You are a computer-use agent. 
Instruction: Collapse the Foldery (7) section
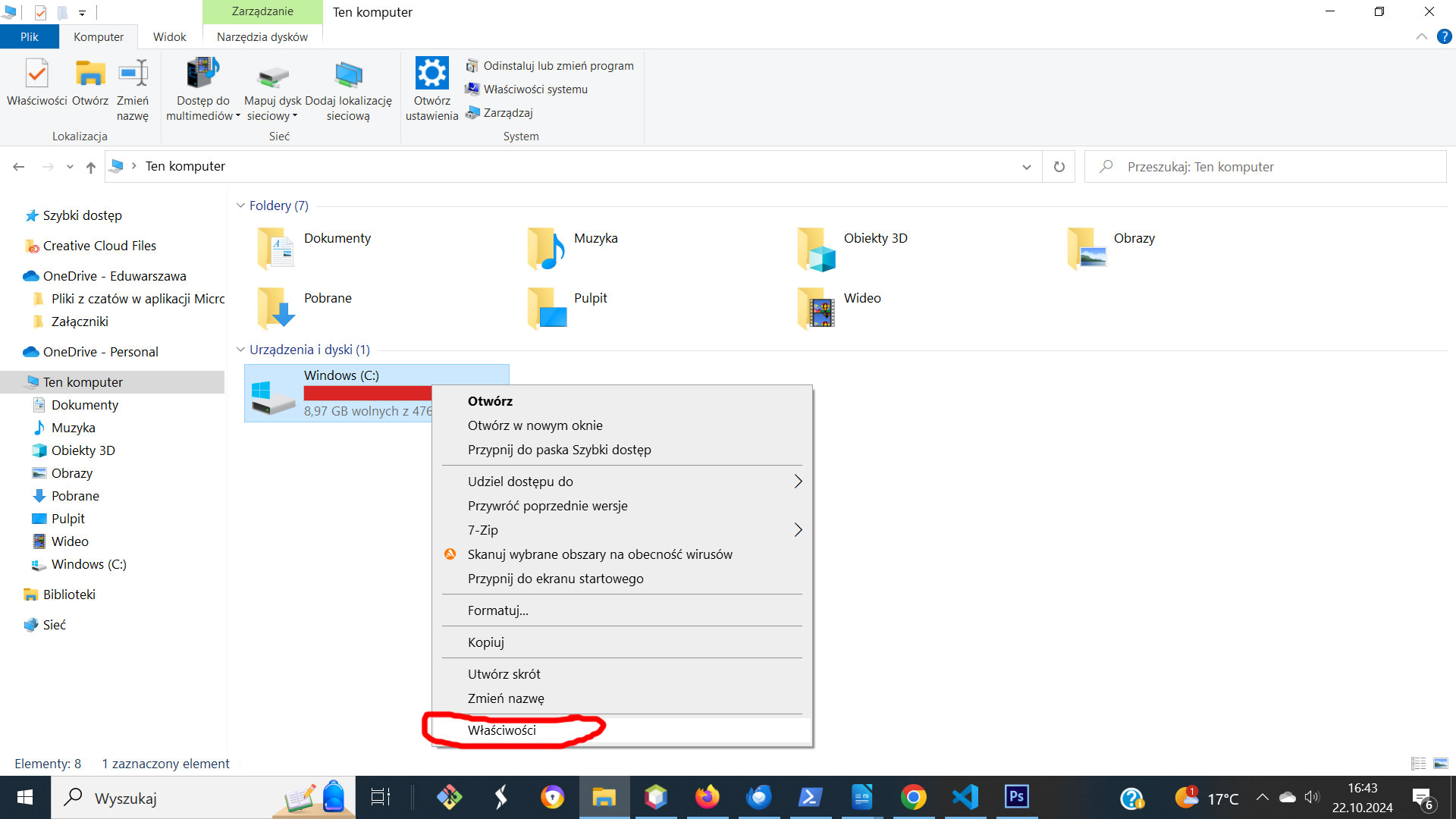tap(240, 206)
